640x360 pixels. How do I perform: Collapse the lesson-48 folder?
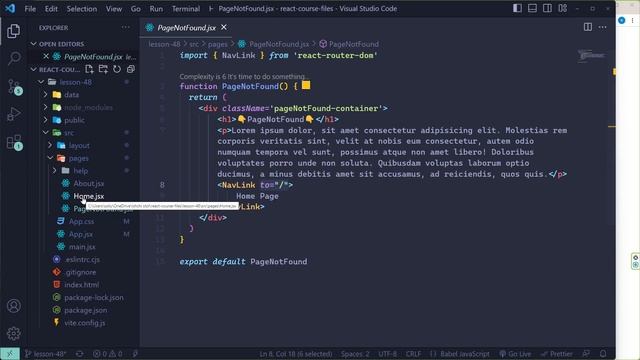click(41, 82)
